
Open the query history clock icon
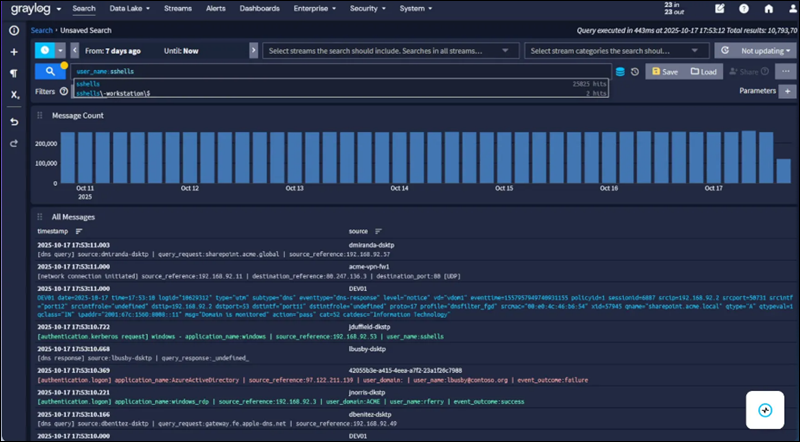click(x=635, y=71)
